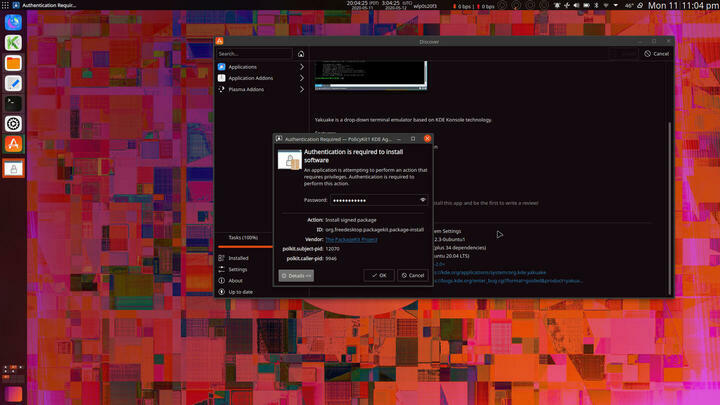Open the pink gradient icon at the dock's bottom
Image resolution: width=720 pixels, height=405 pixels.
[13, 394]
